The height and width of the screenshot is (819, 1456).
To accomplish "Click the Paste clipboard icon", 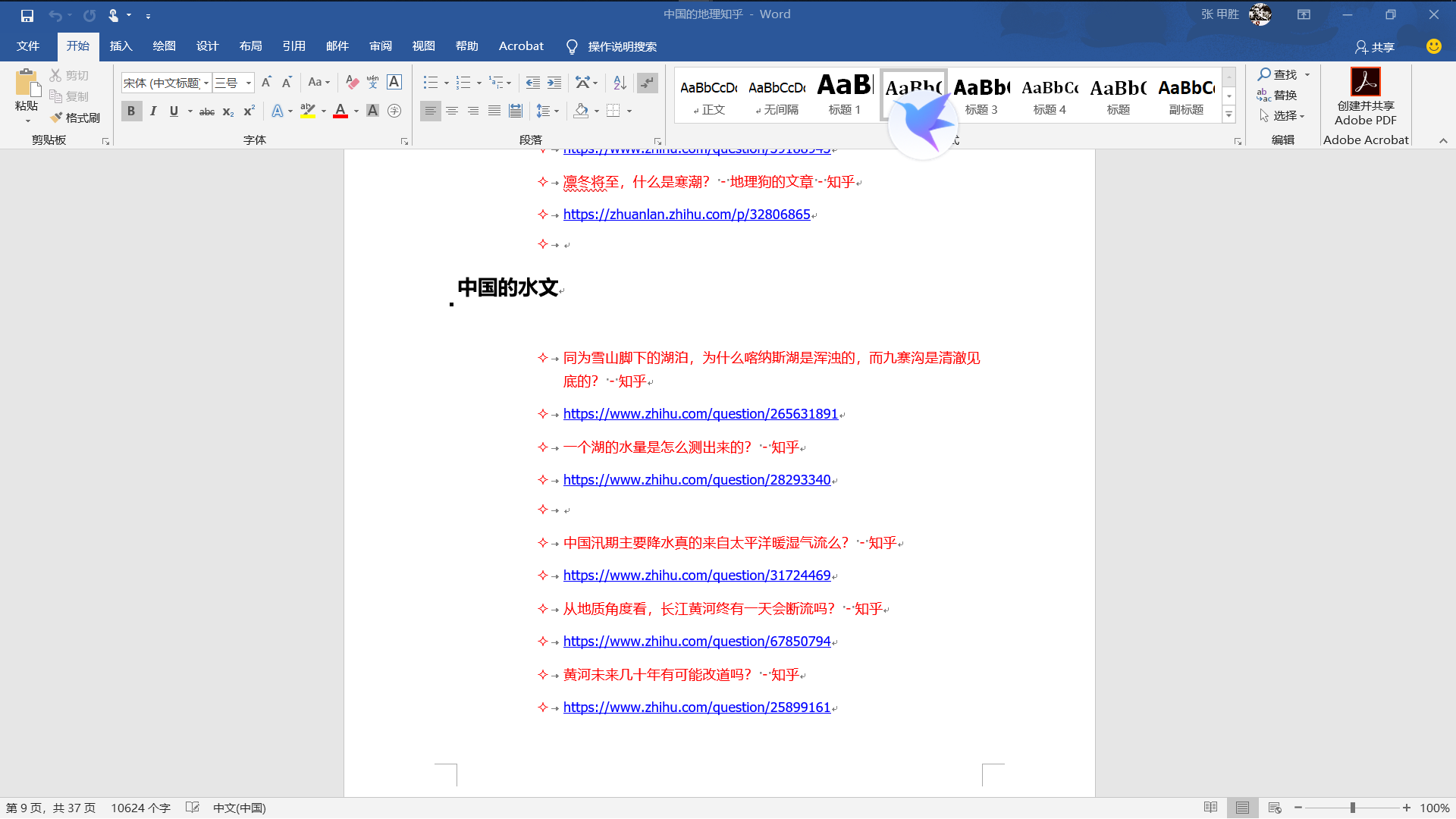I will pyautogui.click(x=27, y=82).
